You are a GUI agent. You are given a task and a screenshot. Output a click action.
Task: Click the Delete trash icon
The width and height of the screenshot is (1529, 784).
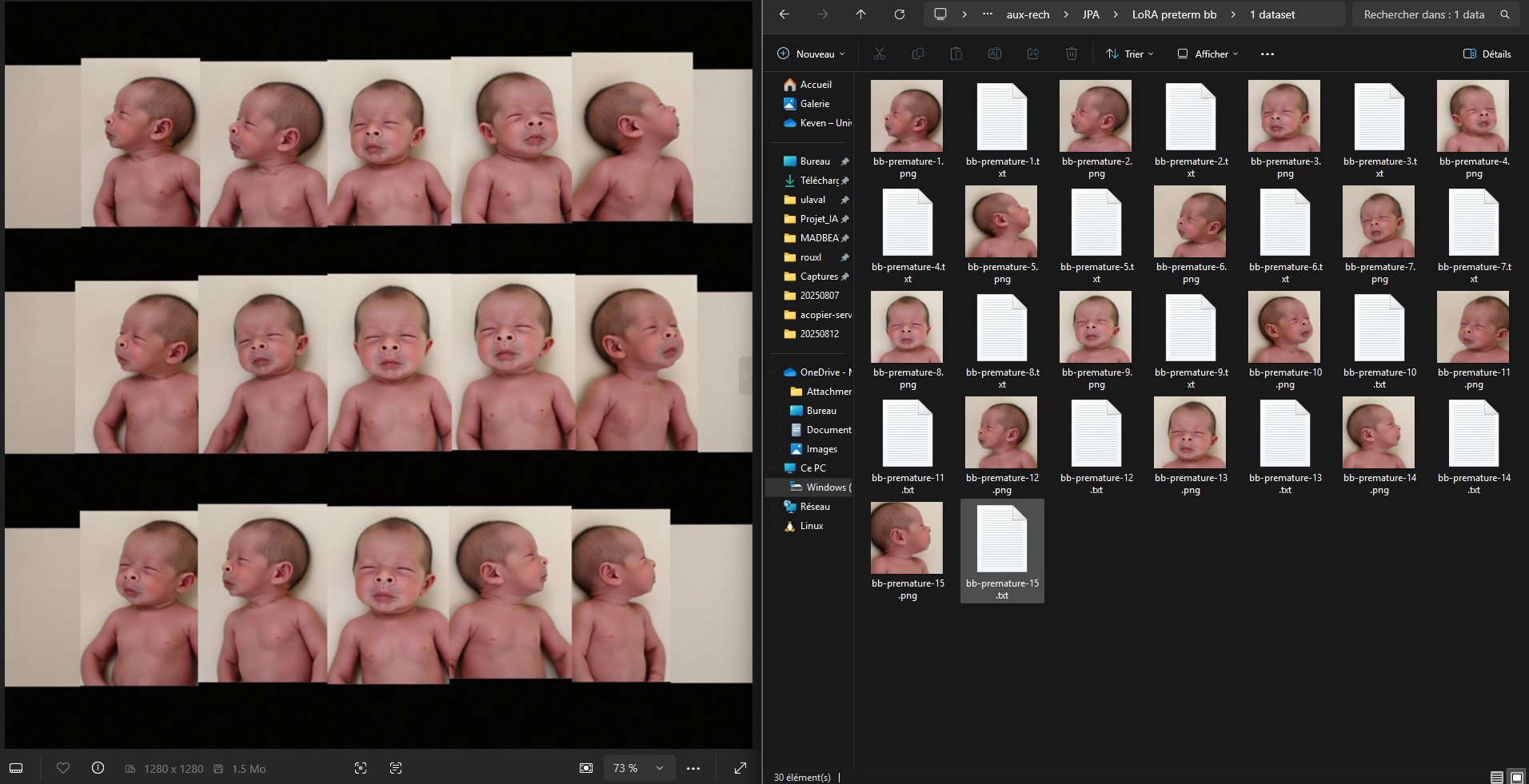[1071, 54]
